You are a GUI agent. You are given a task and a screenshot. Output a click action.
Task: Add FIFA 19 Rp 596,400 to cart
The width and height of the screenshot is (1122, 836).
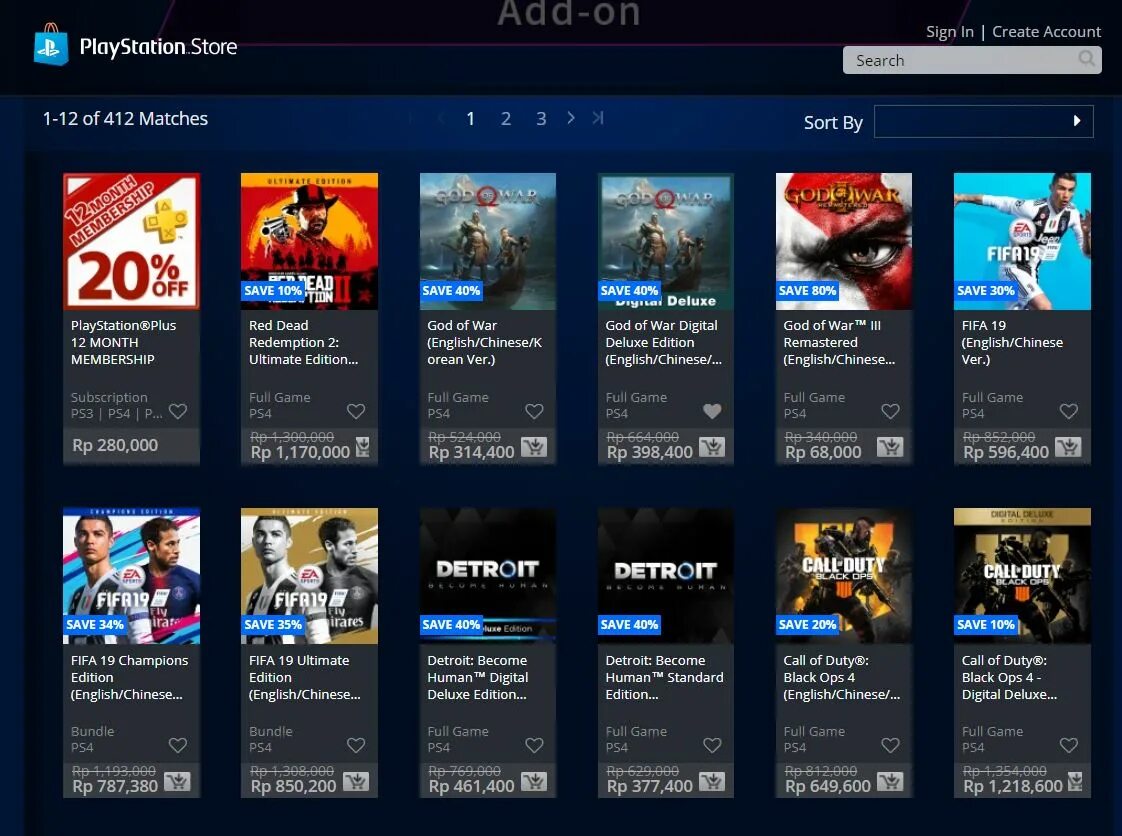coord(1068,447)
